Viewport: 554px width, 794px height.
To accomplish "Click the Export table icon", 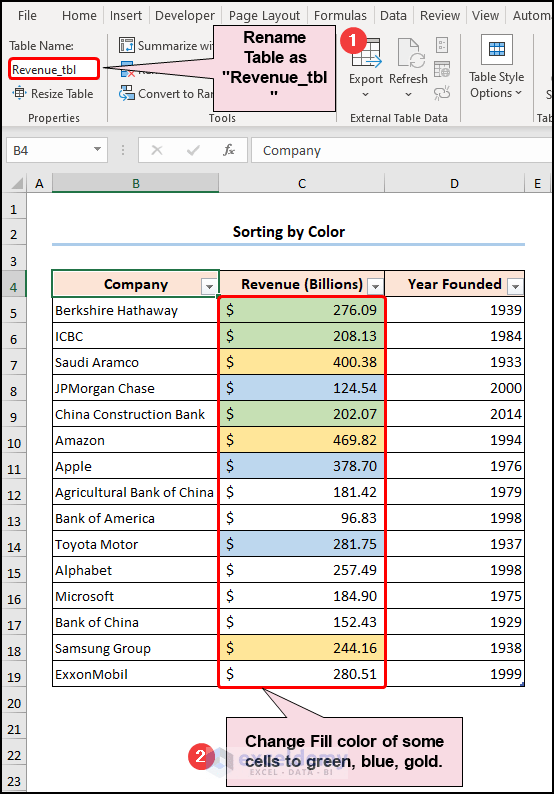I will click(x=366, y=53).
